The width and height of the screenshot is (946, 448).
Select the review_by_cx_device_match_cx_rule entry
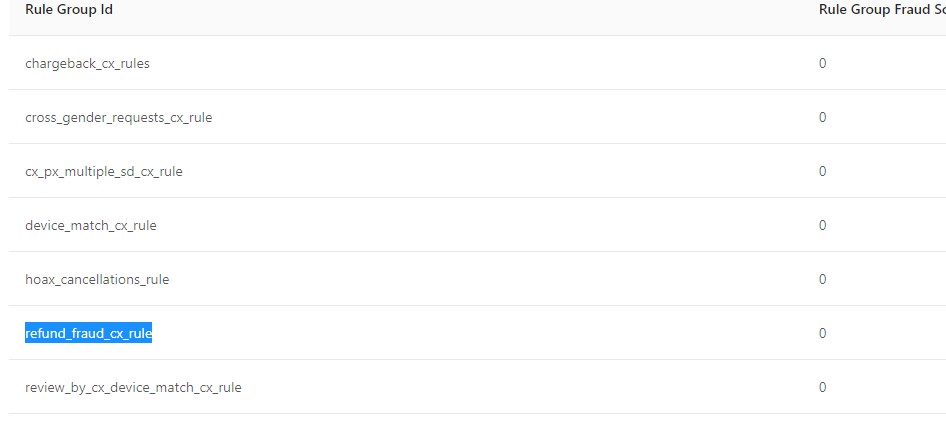(133, 388)
